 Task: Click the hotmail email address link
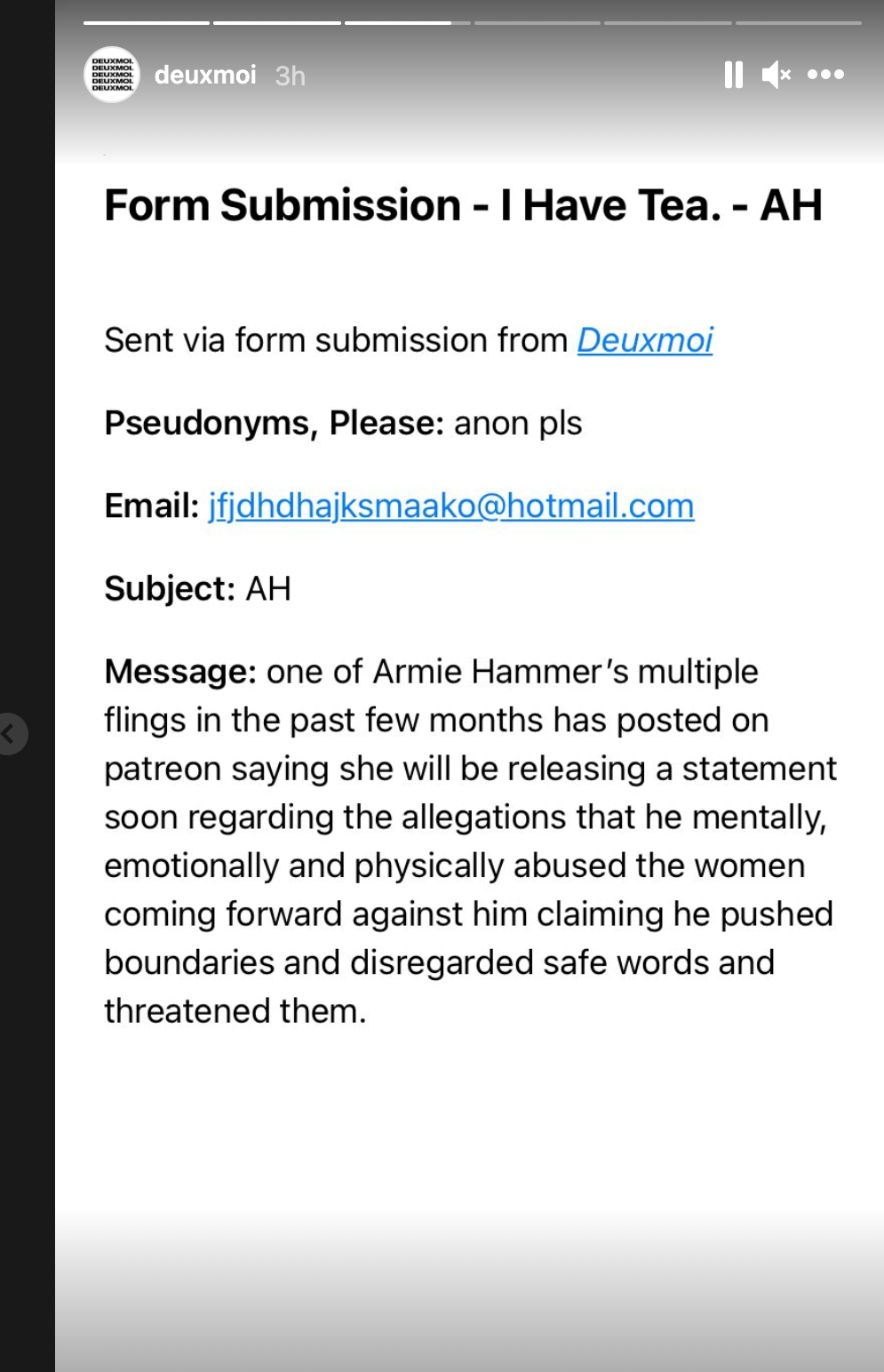click(451, 506)
